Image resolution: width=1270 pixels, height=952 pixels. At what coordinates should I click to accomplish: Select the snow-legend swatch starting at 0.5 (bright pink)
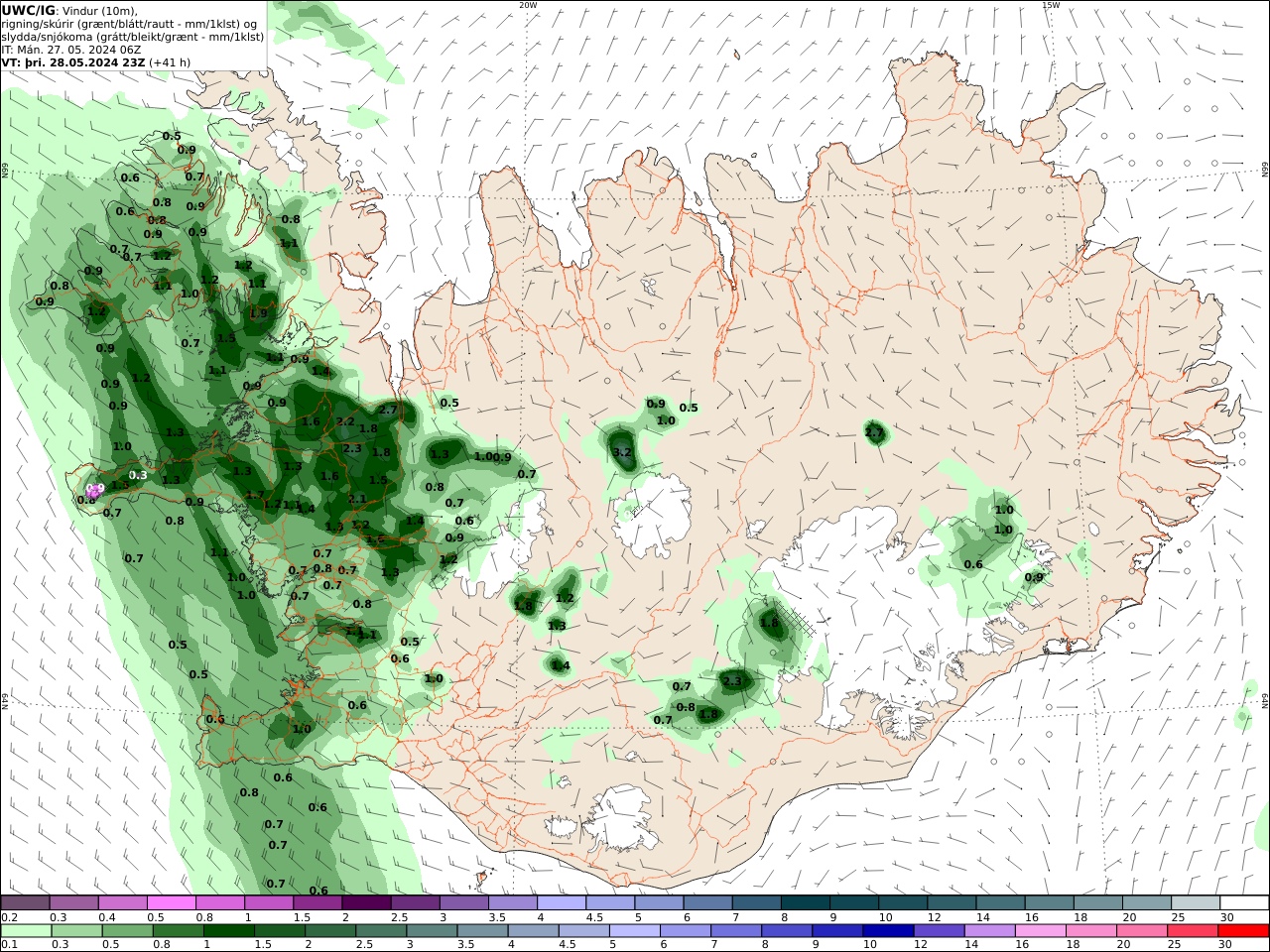(172, 903)
